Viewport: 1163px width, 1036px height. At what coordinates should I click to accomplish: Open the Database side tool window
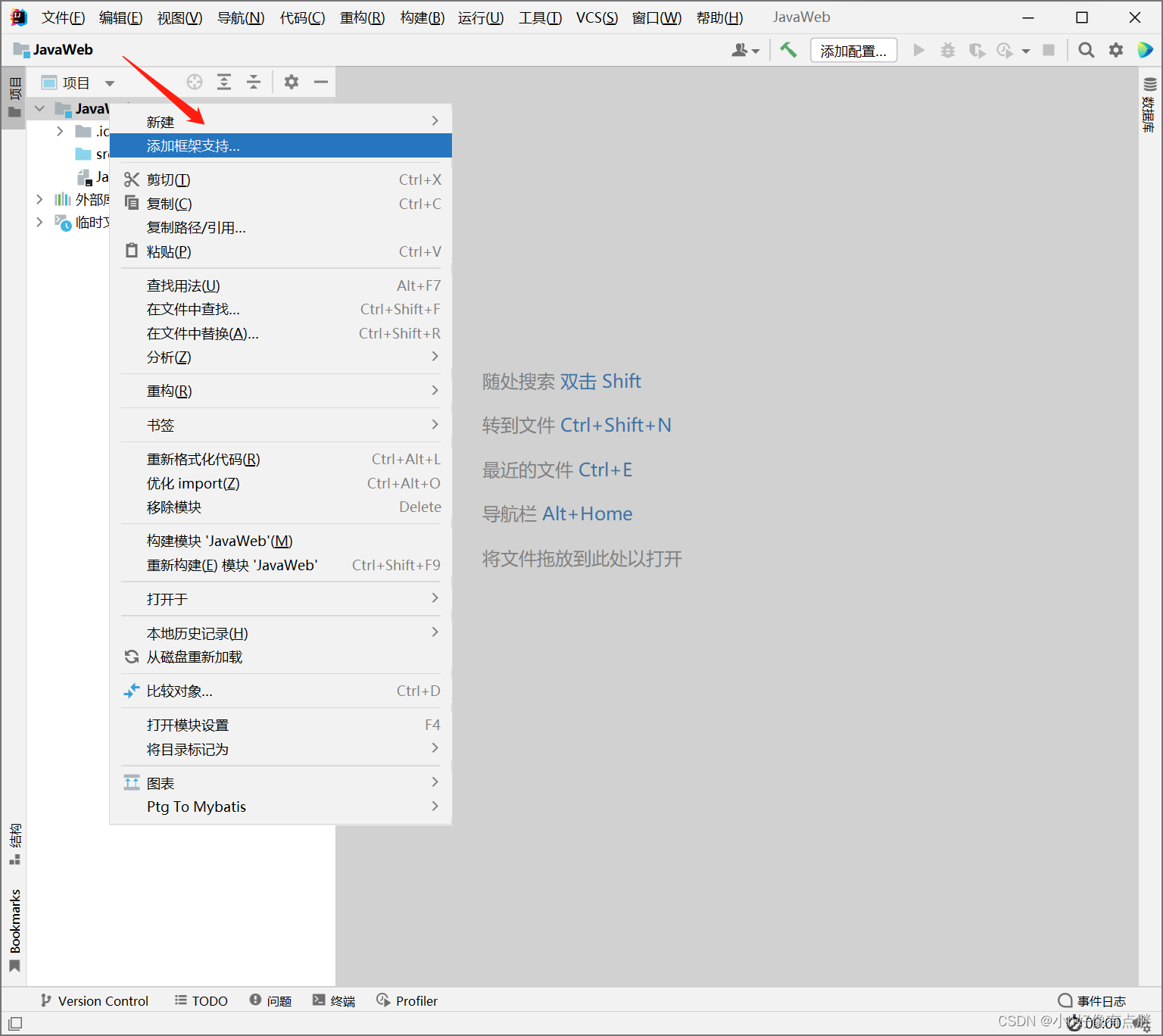pyautogui.click(x=1149, y=105)
